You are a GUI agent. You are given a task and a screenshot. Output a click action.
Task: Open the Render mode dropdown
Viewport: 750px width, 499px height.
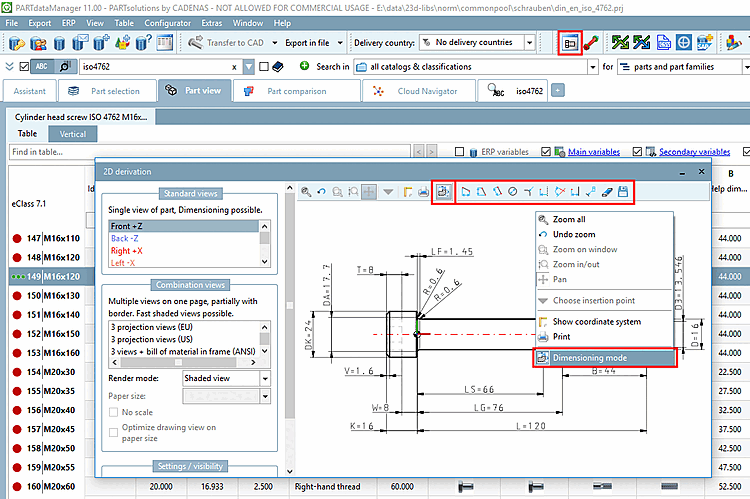264,379
